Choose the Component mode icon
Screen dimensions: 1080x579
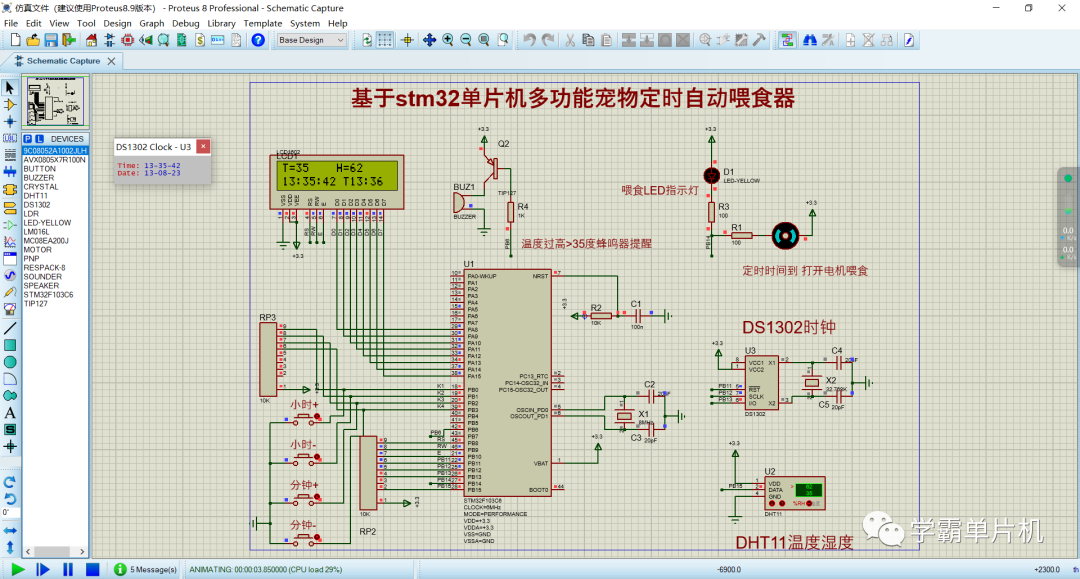10,105
